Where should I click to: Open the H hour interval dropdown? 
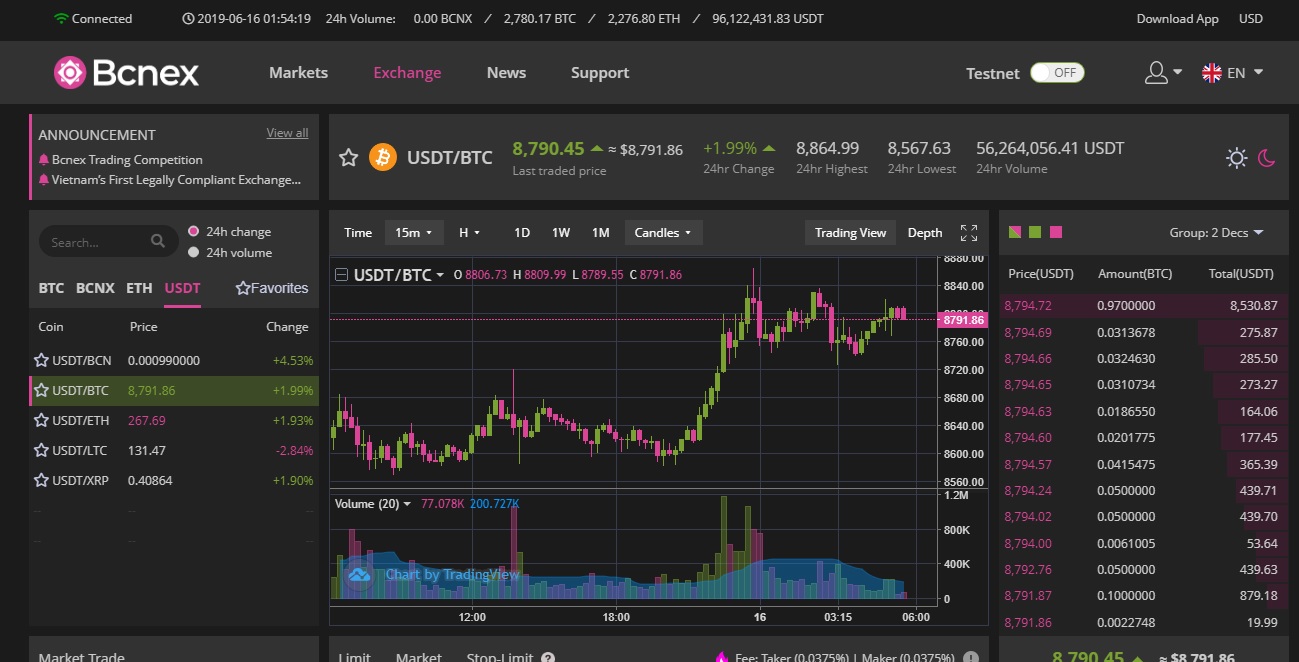[x=469, y=232]
